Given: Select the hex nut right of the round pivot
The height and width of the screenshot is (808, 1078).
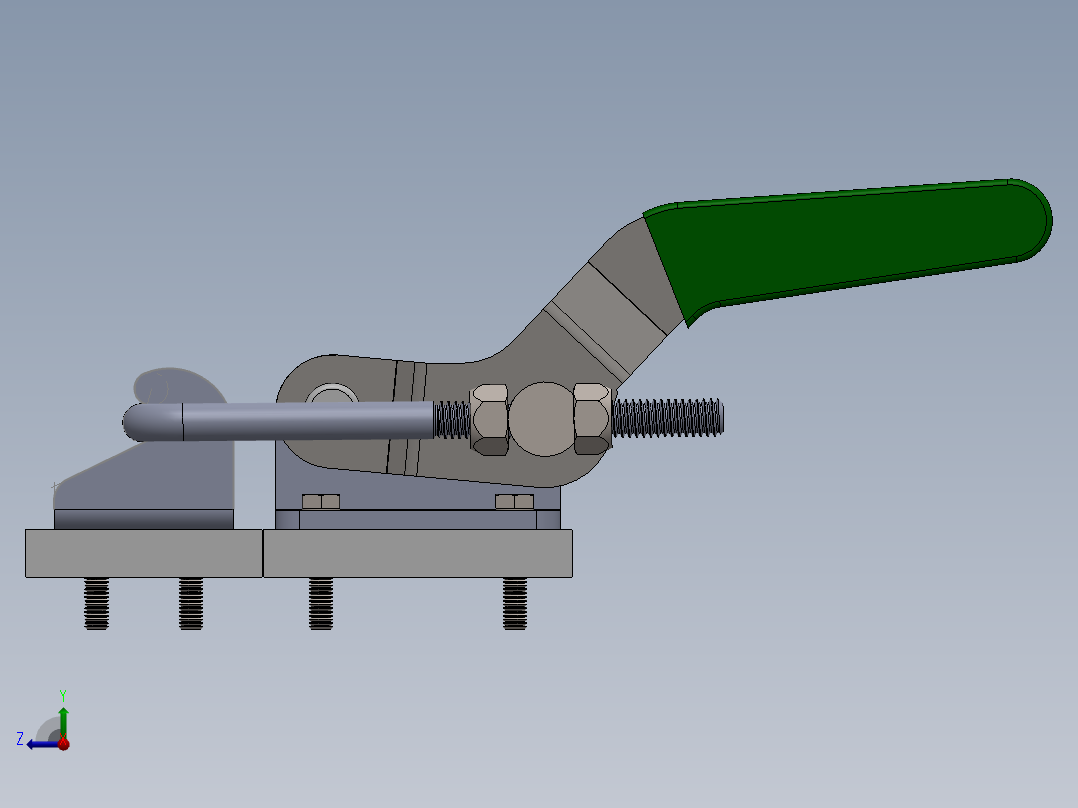Looking at the screenshot, I should click(592, 419).
